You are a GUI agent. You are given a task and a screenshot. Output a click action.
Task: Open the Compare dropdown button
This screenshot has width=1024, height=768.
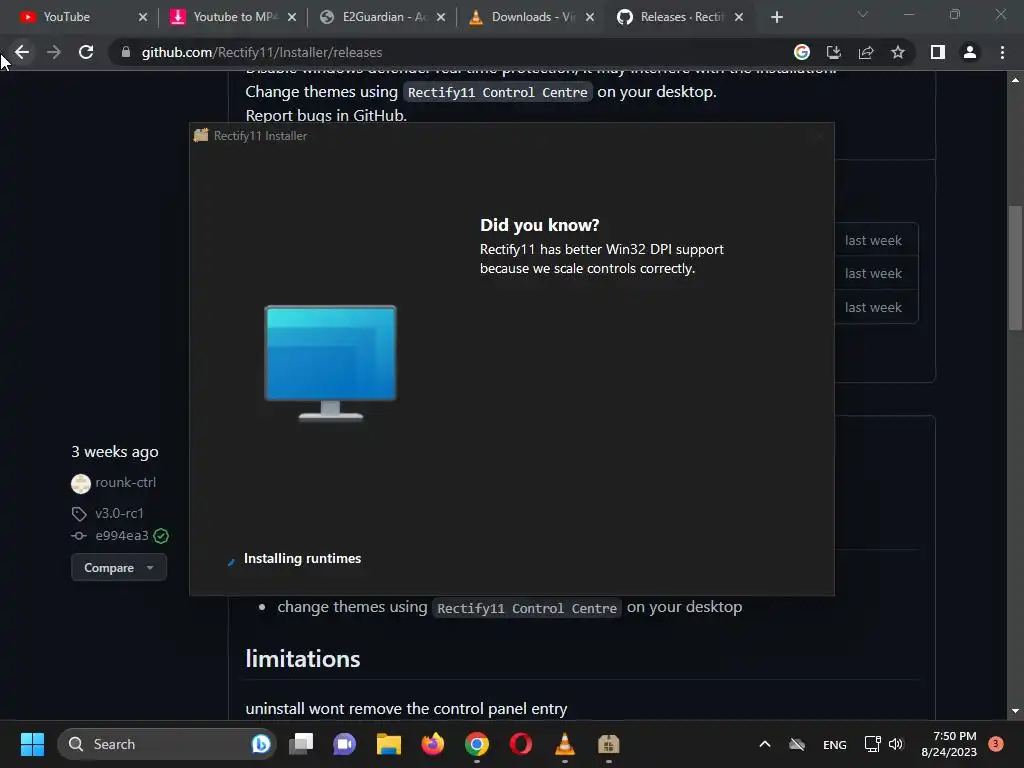[x=119, y=568]
